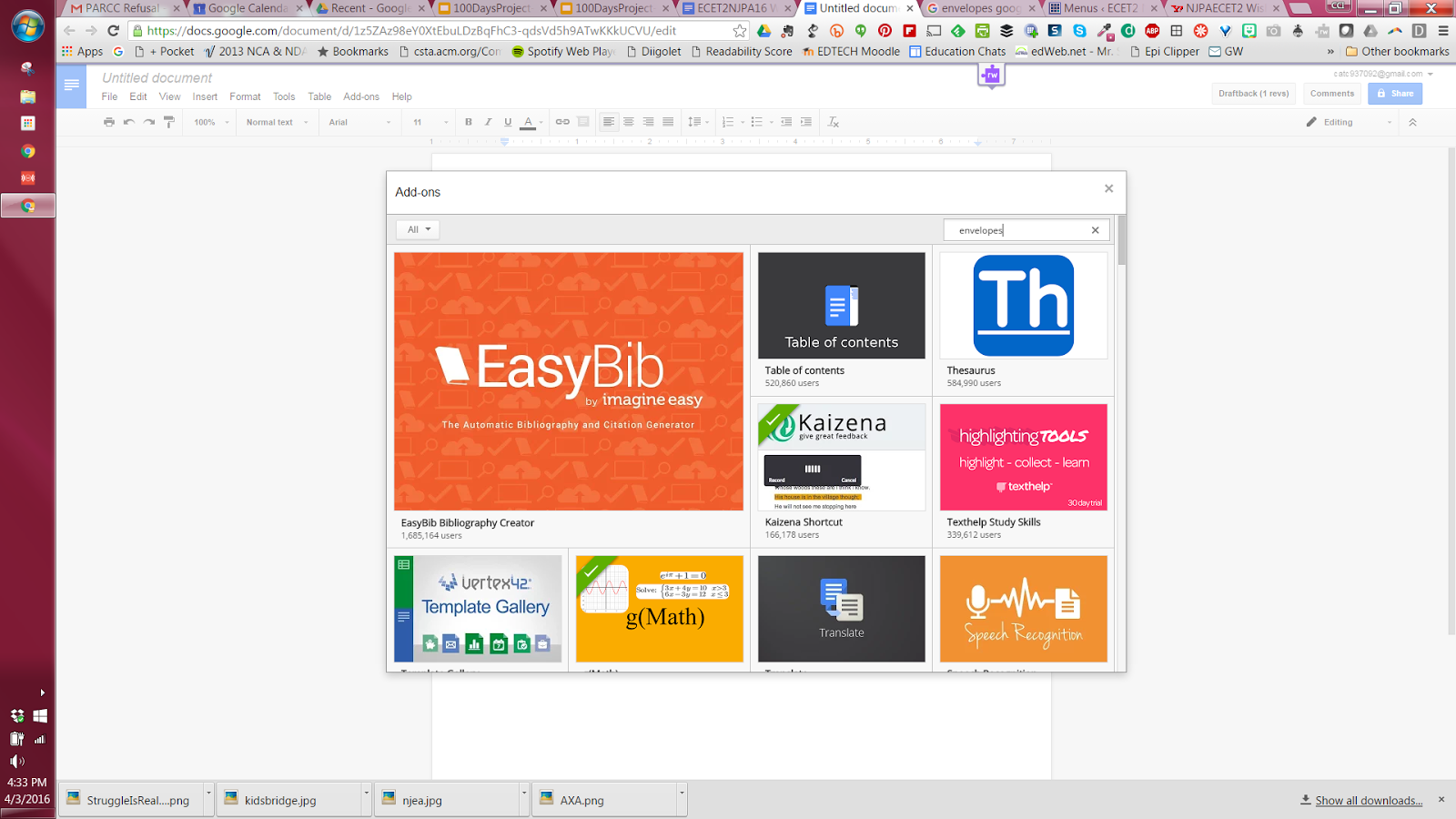
Task: Click increase indent icon
Action: pyautogui.click(x=806, y=122)
